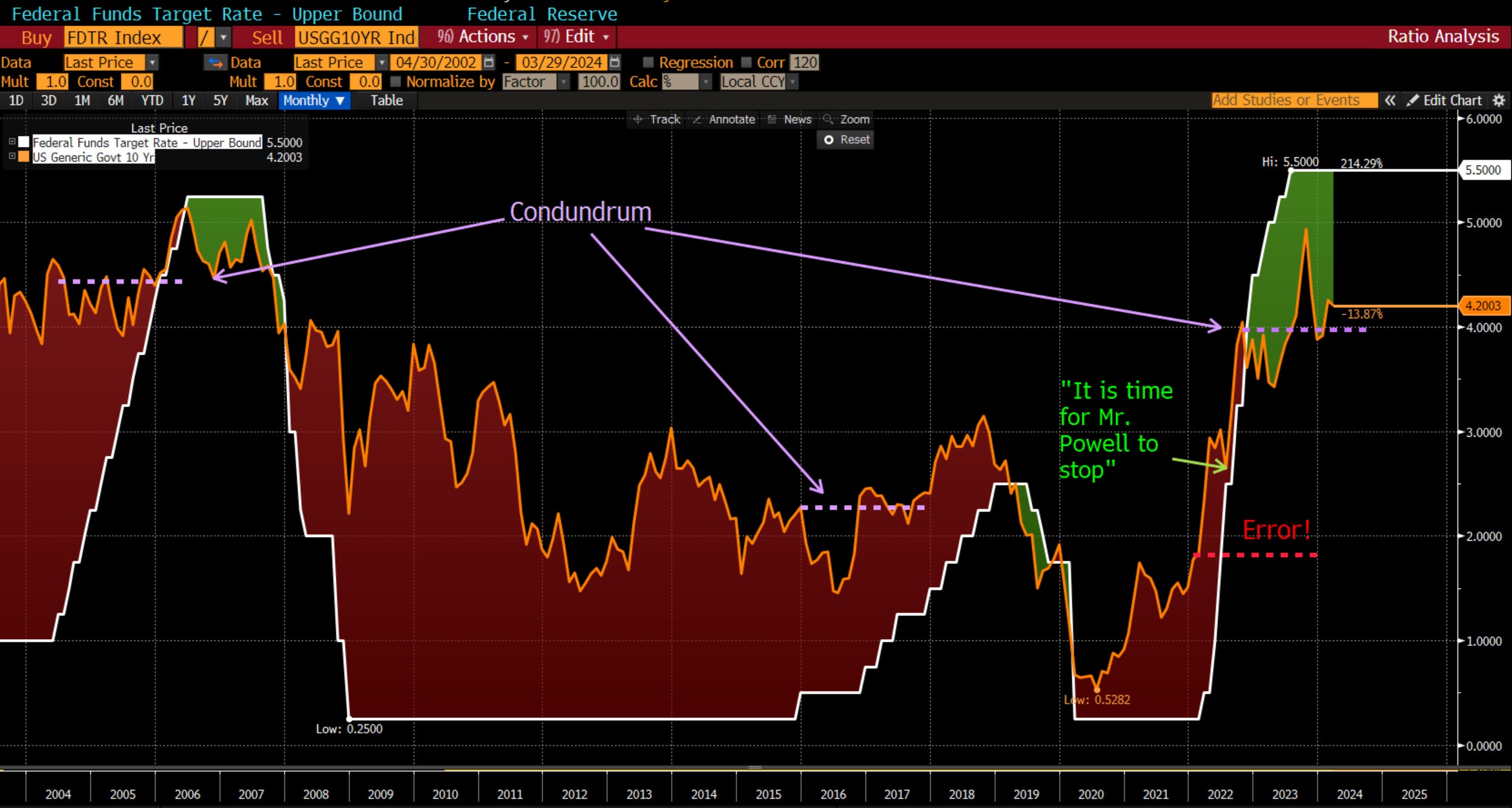1512x808 pixels.
Task: Open the Sell-side Last Price data dropdown
Action: 381,63
